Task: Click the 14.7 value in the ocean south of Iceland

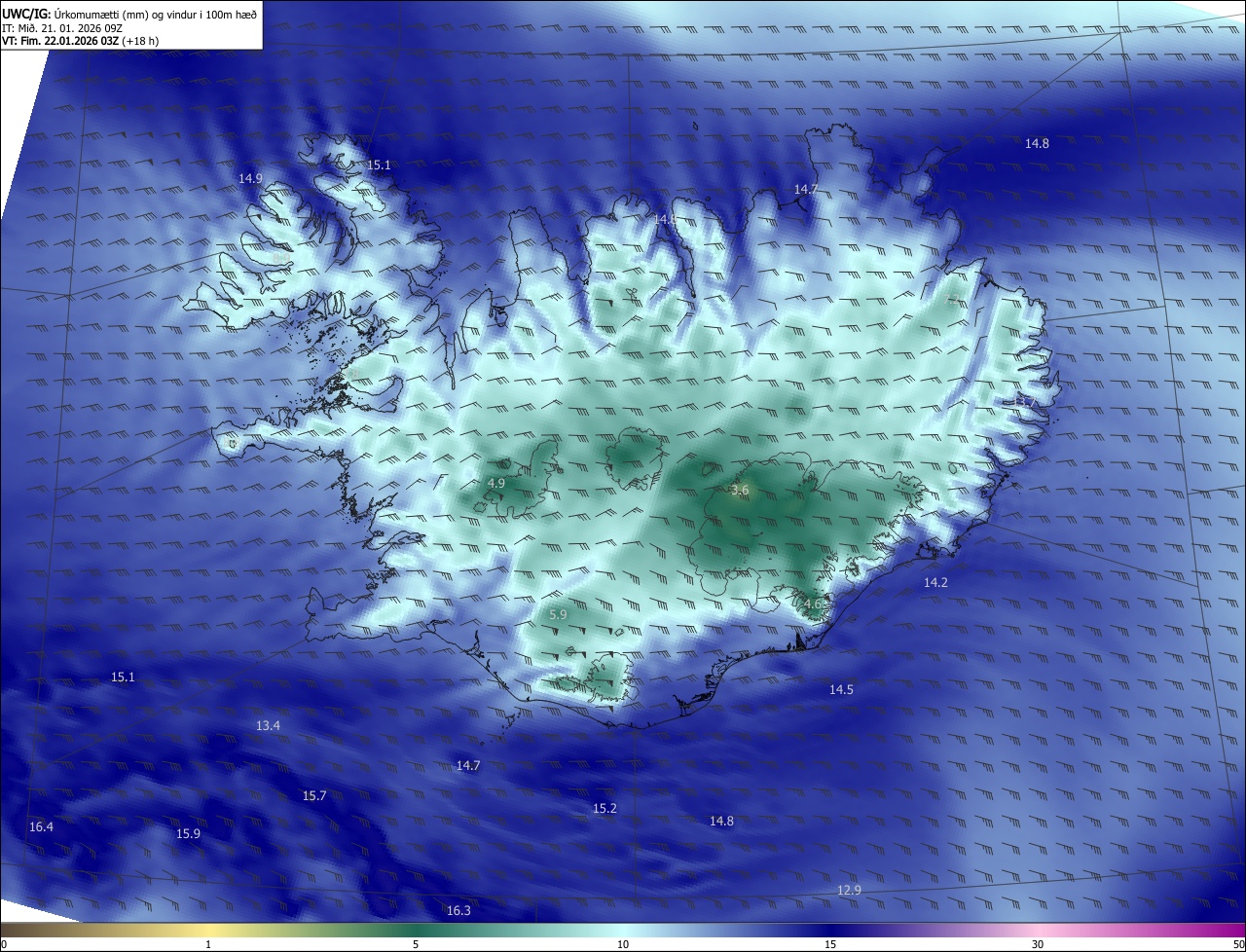Action: (x=468, y=765)
